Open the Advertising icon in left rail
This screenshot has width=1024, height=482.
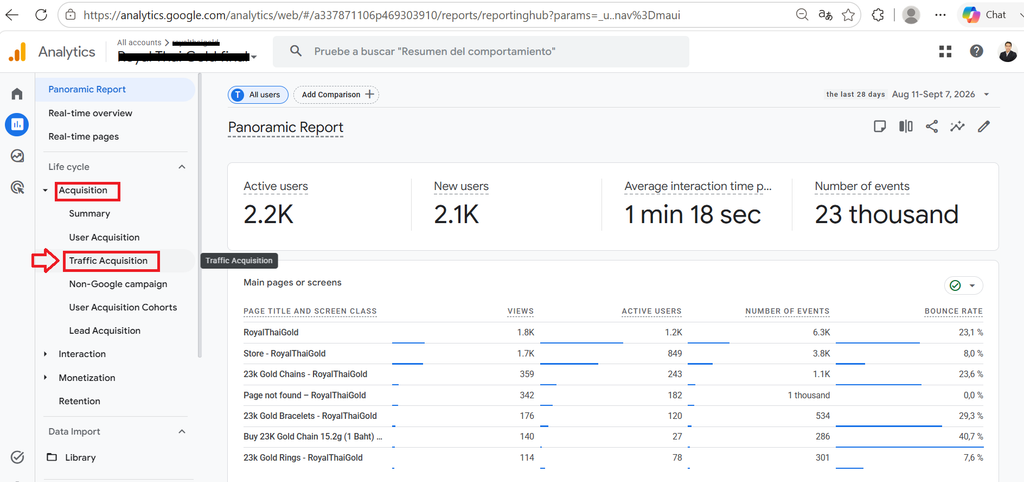(17, 188)
